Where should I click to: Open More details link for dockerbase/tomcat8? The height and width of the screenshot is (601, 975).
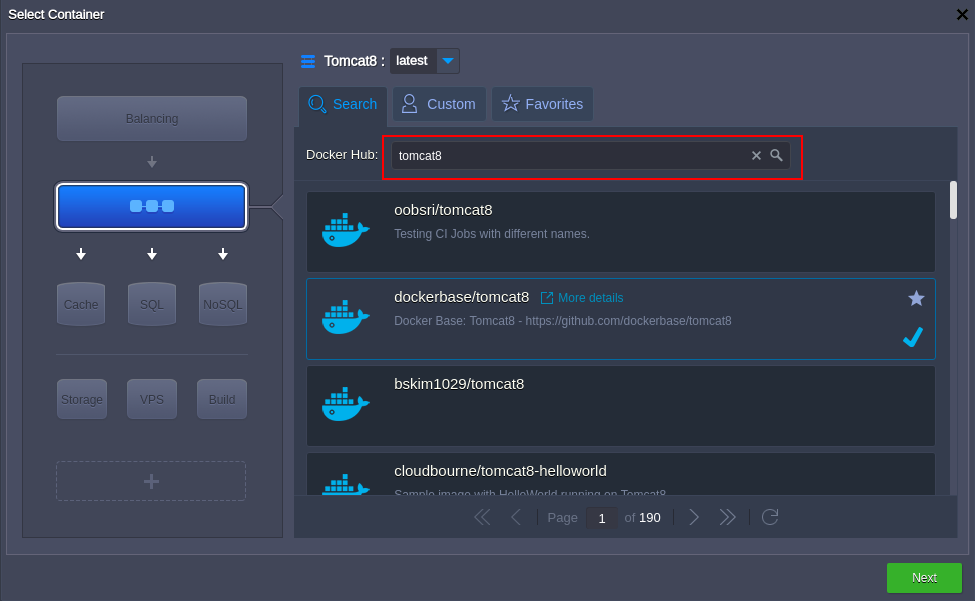(x=582, y=298)
